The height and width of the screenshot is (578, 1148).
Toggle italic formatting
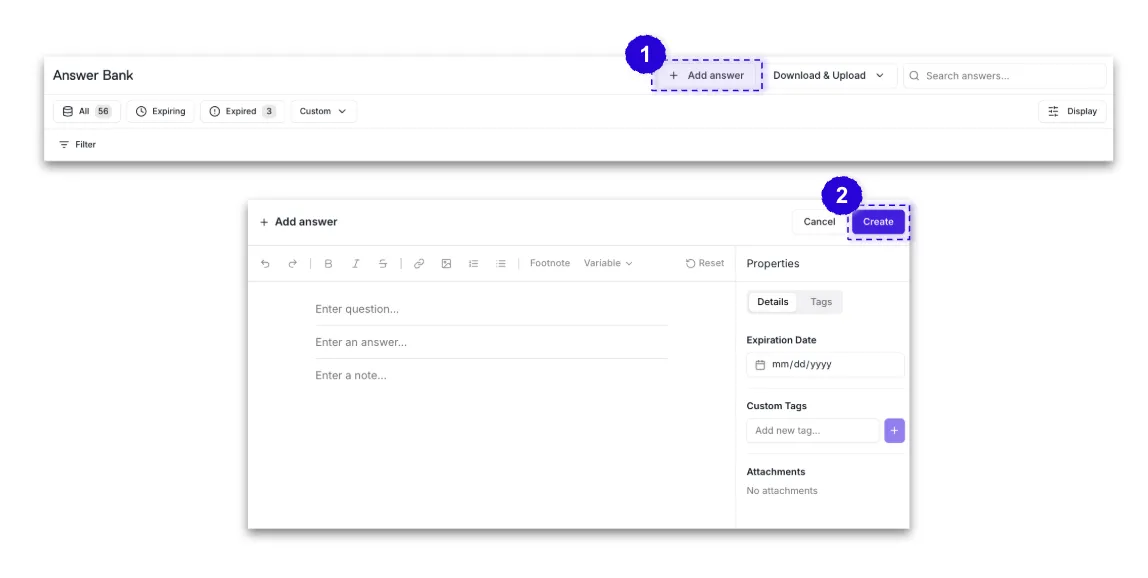click(x=356, y=264)
